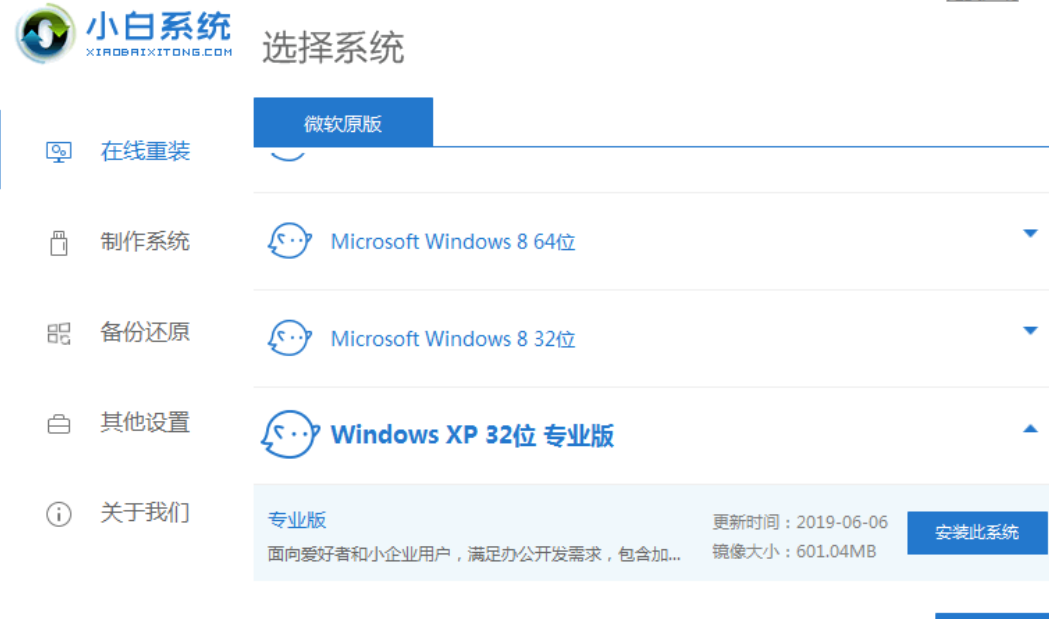Click the Windows XP 32位 专业版 heading
This screenshot has width=1049, height=619.
[x=472, y=435]
